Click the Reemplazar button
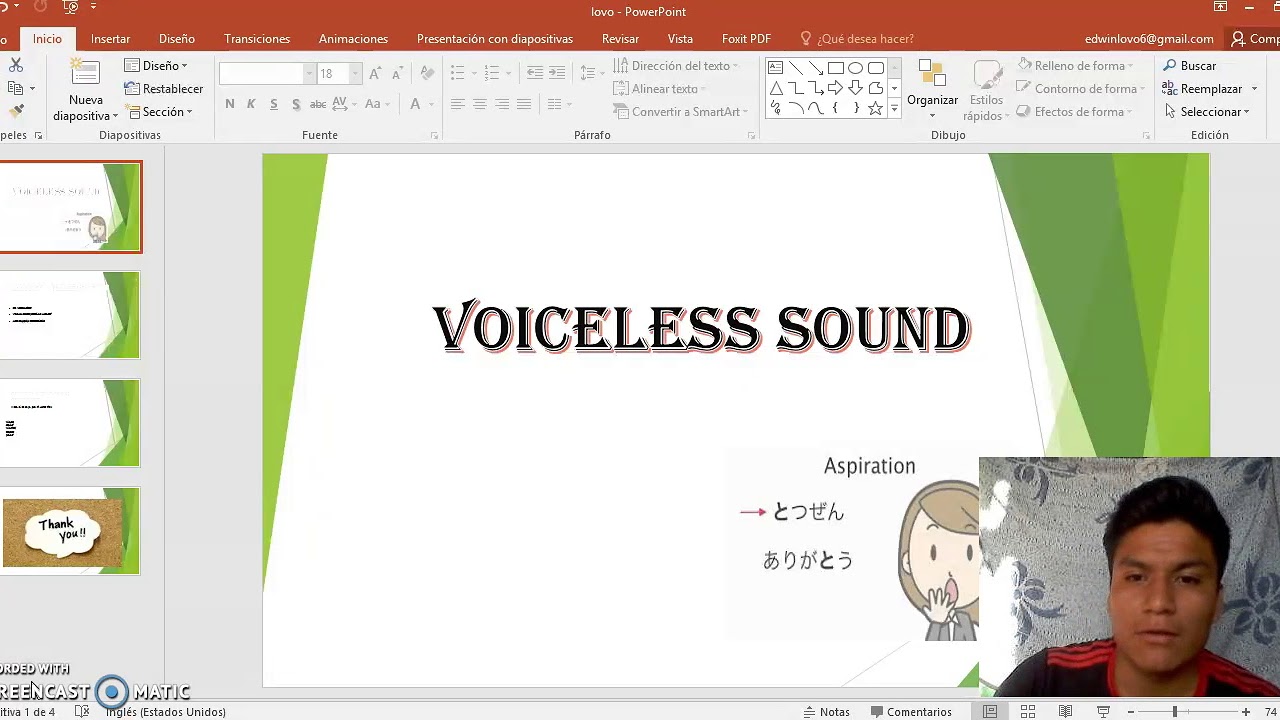1280x720 pixels. (x=1202, y=89)
